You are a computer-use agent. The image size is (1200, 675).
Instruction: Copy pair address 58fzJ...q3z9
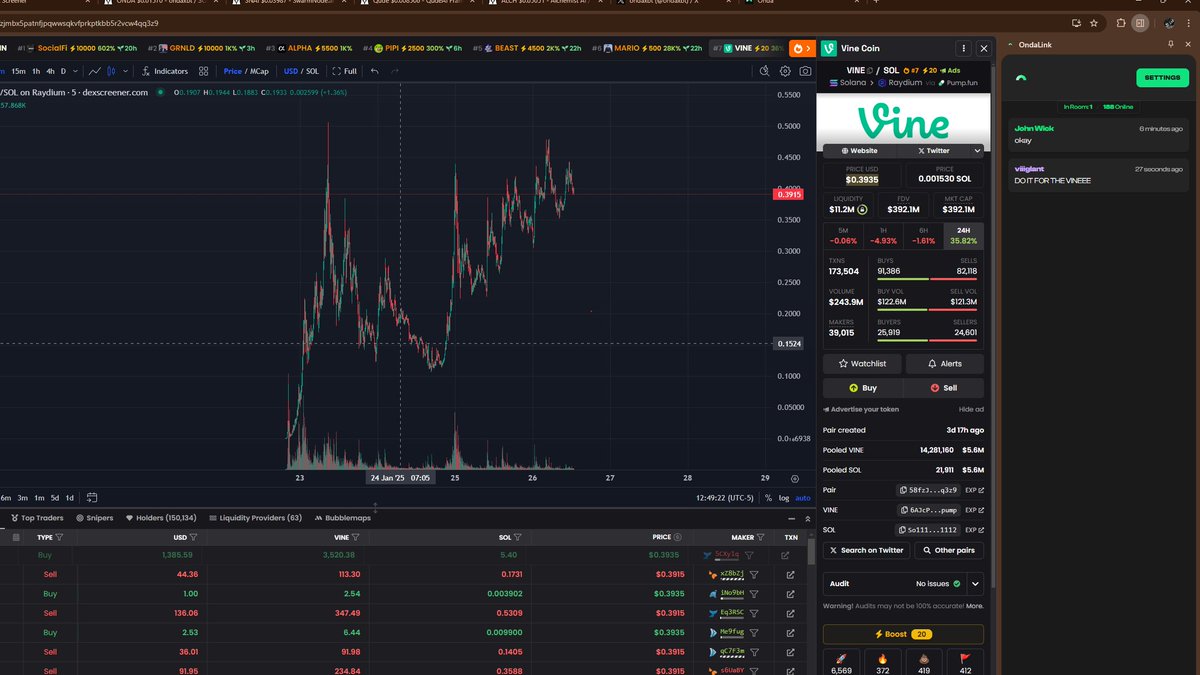pyautogui.click(x=929, y=490)
